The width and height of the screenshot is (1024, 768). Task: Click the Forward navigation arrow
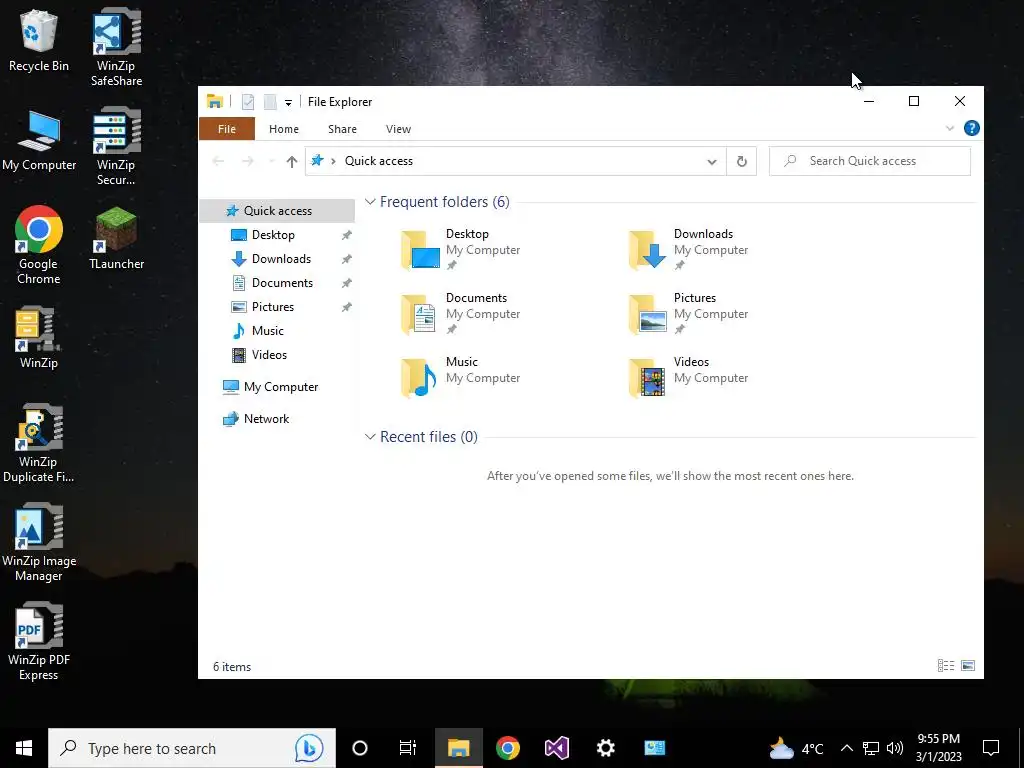248,161
